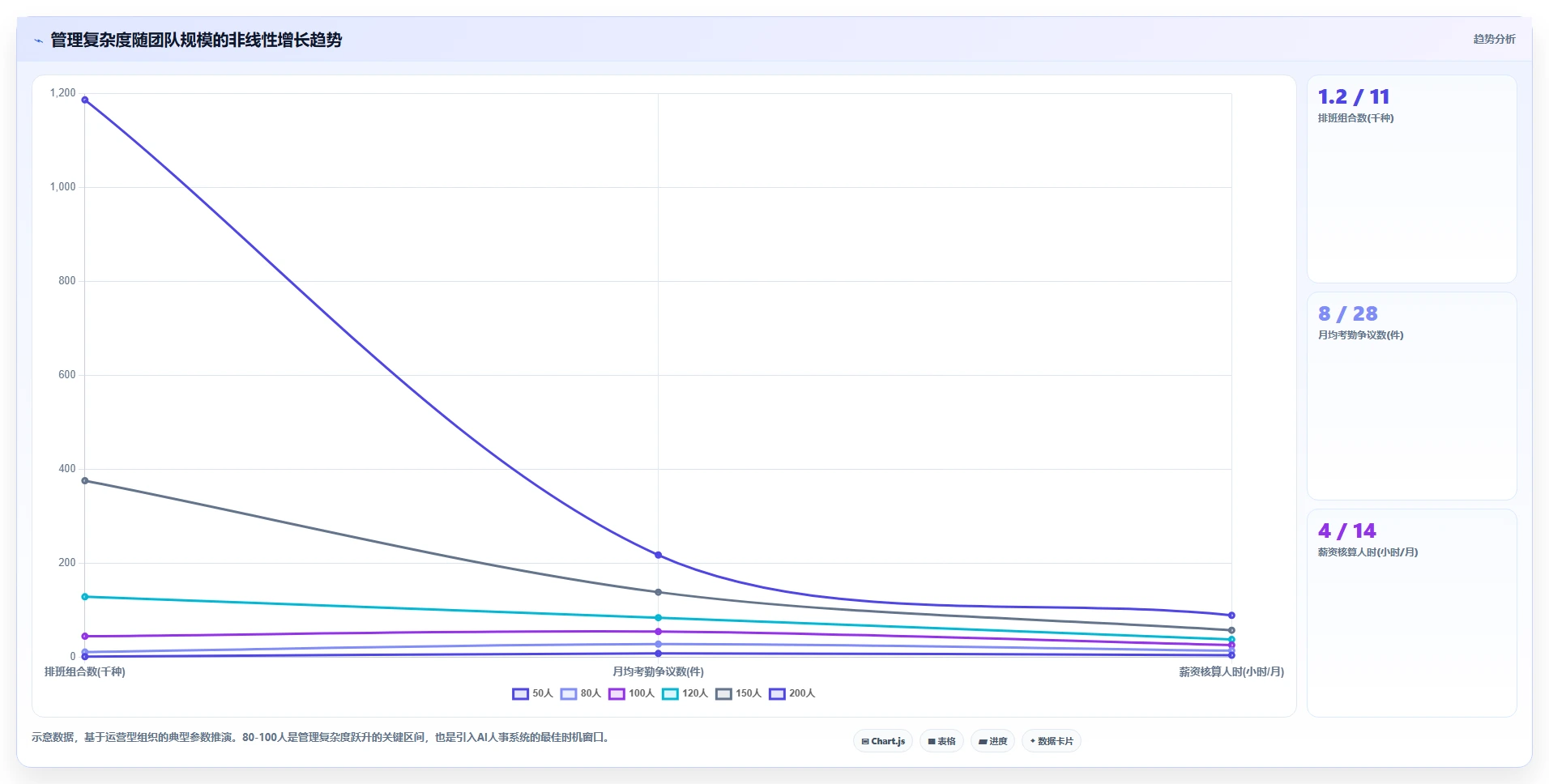This screenshot has height=784, width=1549.
Task: Hide the 120人 legend swatch
Action: click(x=670, y=693)
